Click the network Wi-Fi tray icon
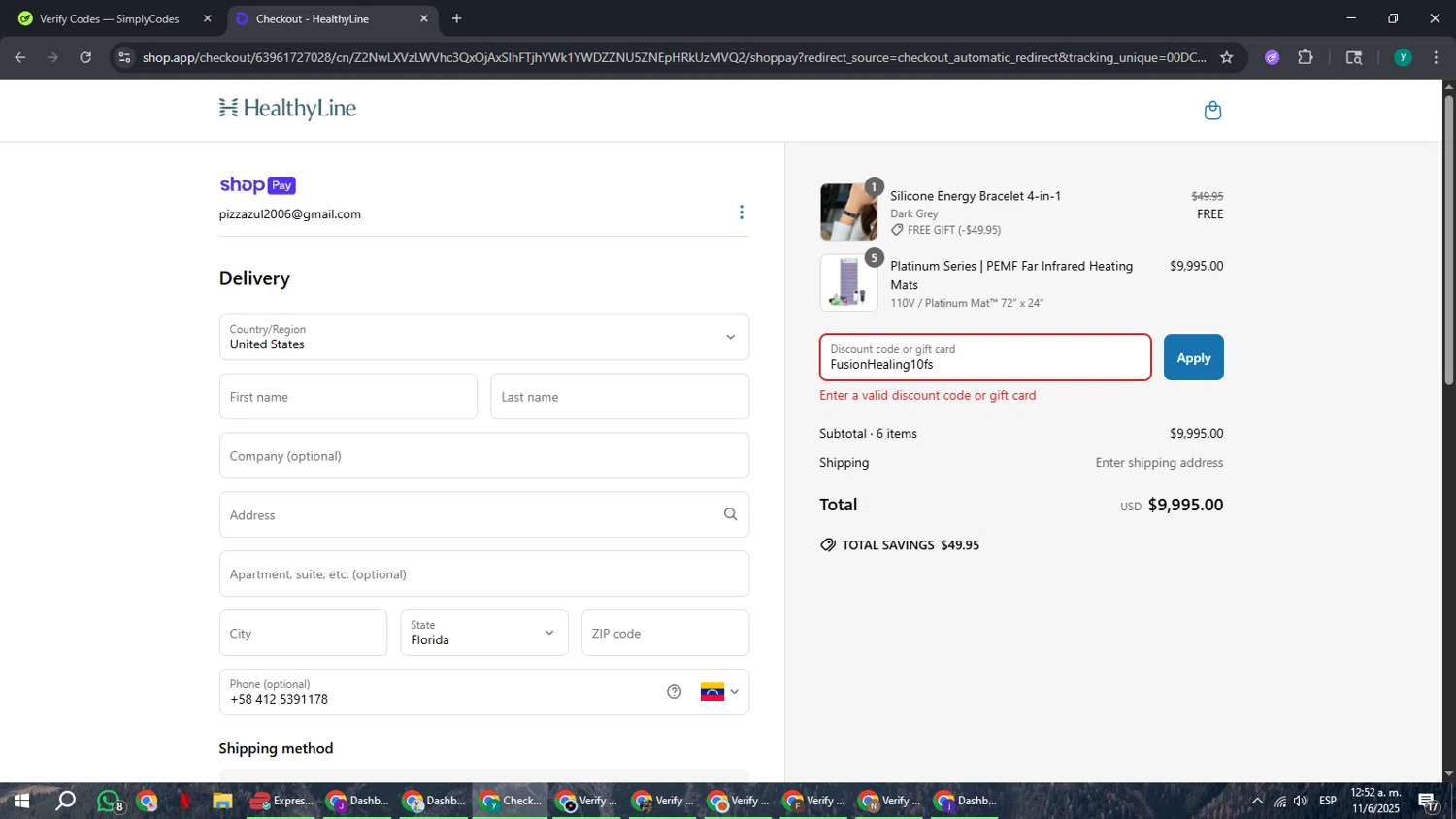 pos(1280,801)
